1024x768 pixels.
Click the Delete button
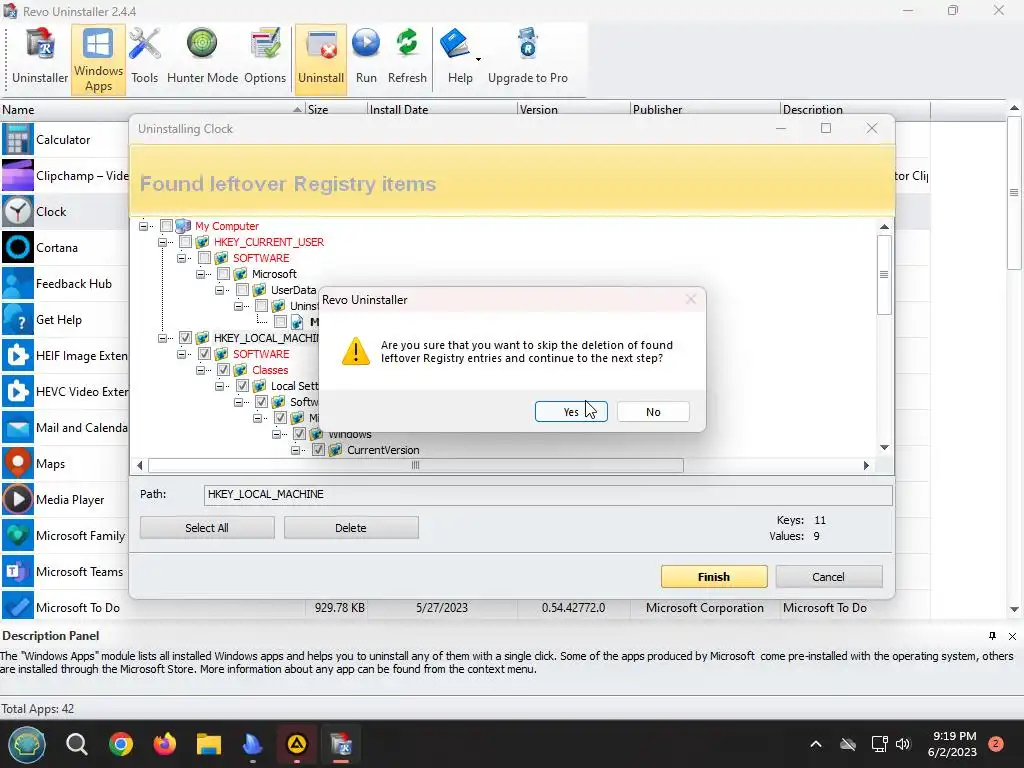(x=351, y=528)
